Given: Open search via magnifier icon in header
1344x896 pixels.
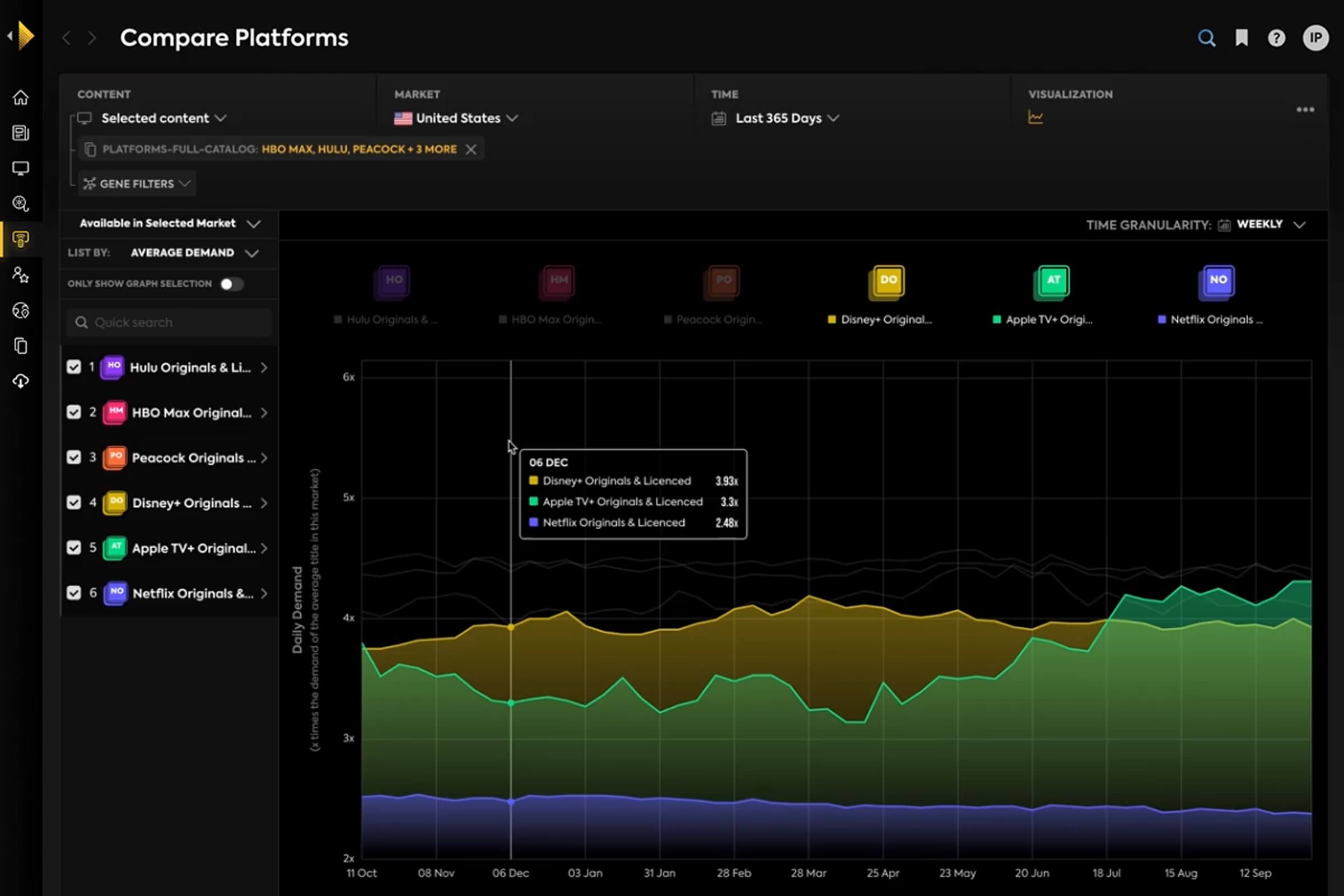Looking at the screenshot, I should tap(1206, 38).
